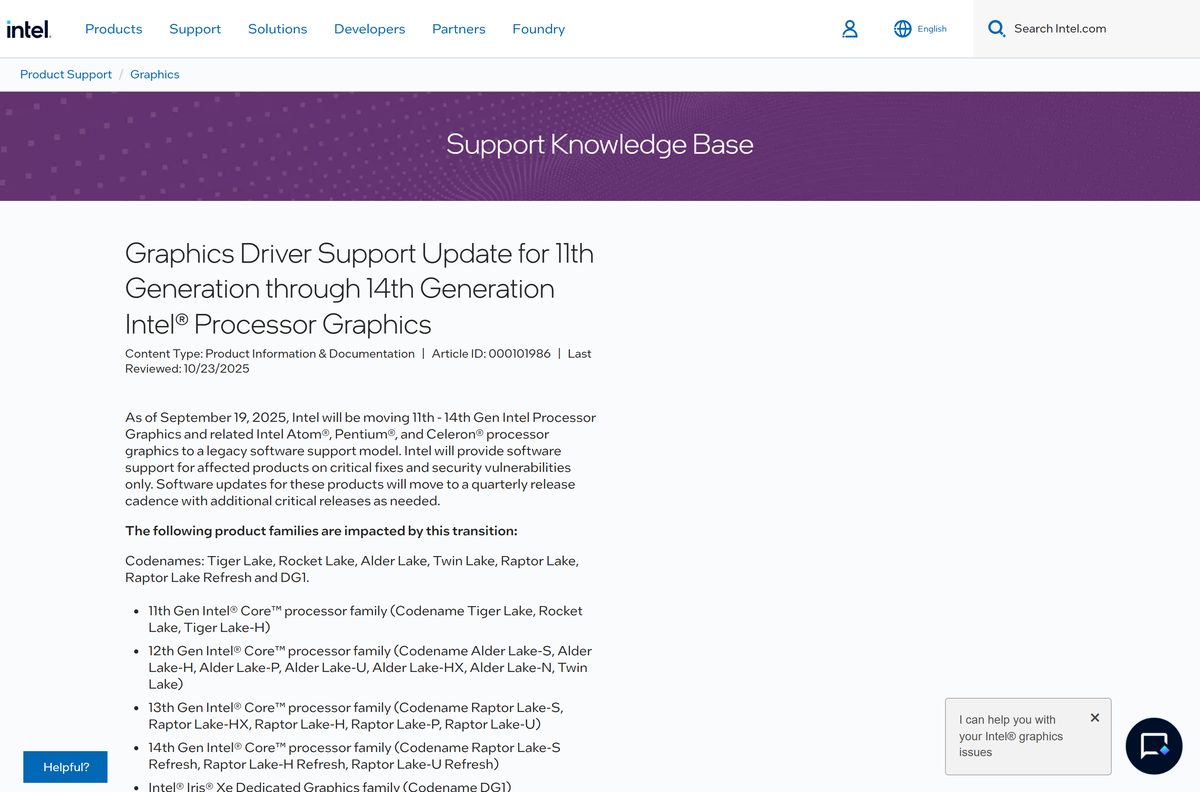Screen dimensions: 1200x792
Task: Click the 14th Gen Intel Core bullet item
Action: tap(355, 756)
